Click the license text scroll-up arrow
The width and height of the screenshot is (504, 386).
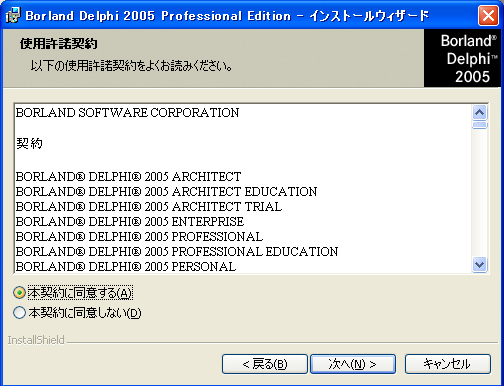(480, 113)
